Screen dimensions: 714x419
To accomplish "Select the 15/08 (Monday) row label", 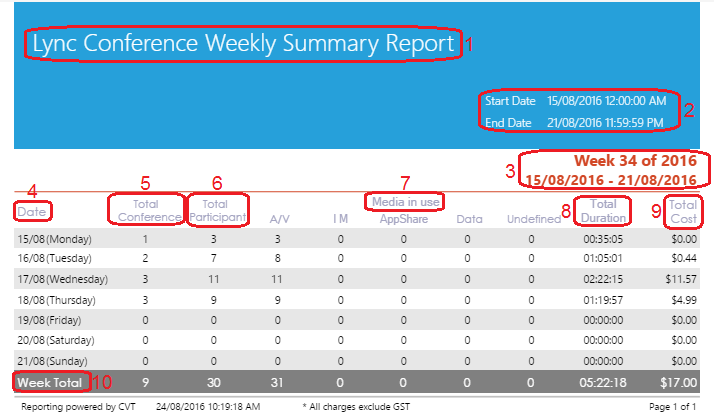I will [54, 239].
